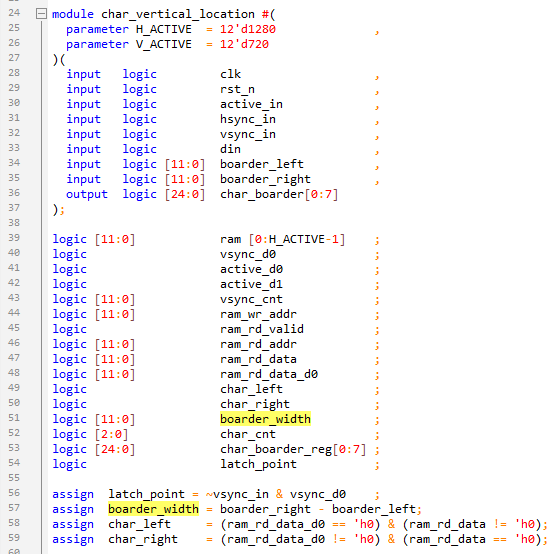The image size is (557, 554).
Task: Click the vsync_in port name on line 32
Action: (x=248, y=134)
